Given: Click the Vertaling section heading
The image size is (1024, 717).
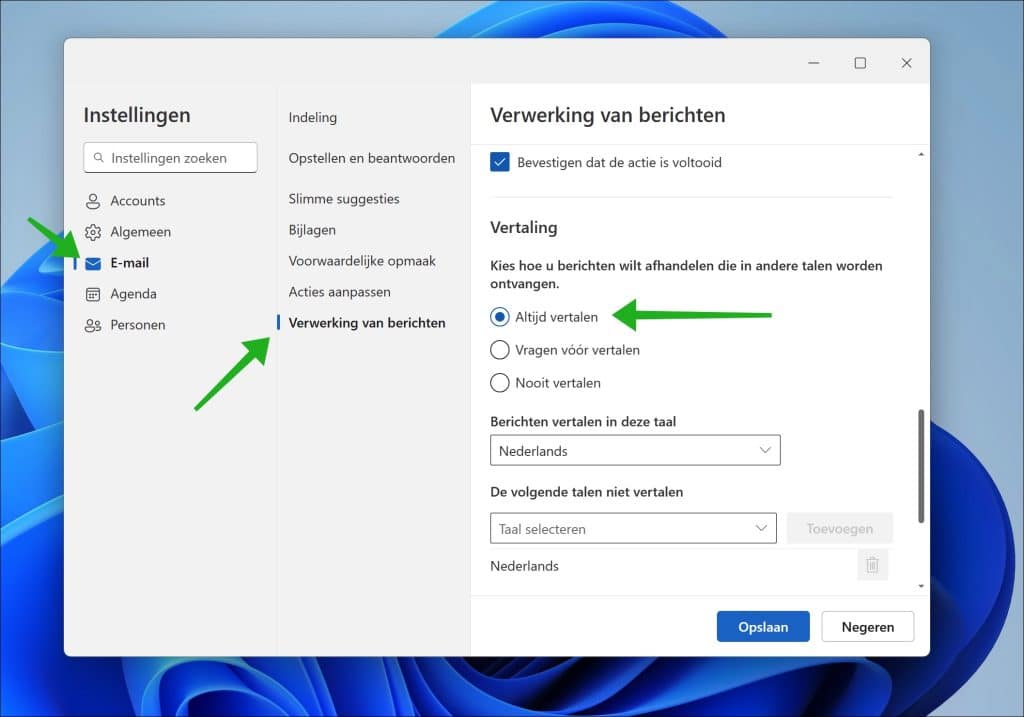Looking at the screenshot, I should click(524, 227).
